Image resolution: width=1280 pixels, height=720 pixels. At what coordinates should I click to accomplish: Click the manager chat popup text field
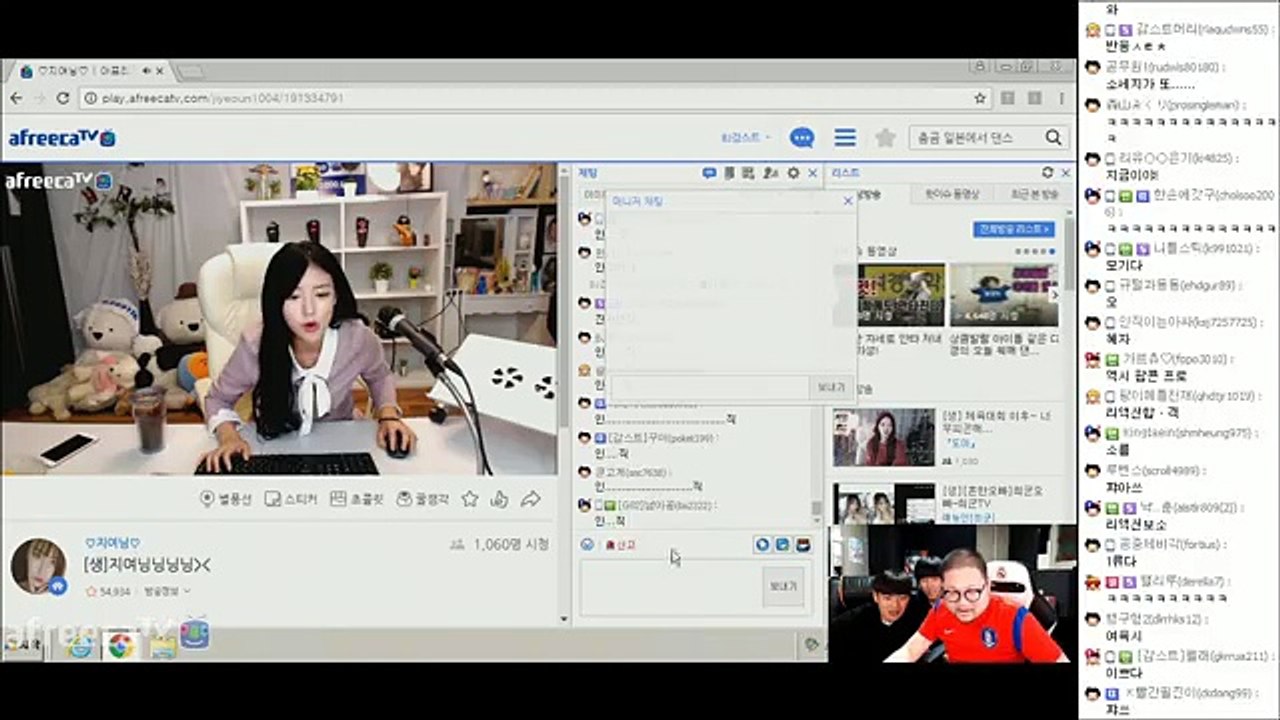(708, 387)
